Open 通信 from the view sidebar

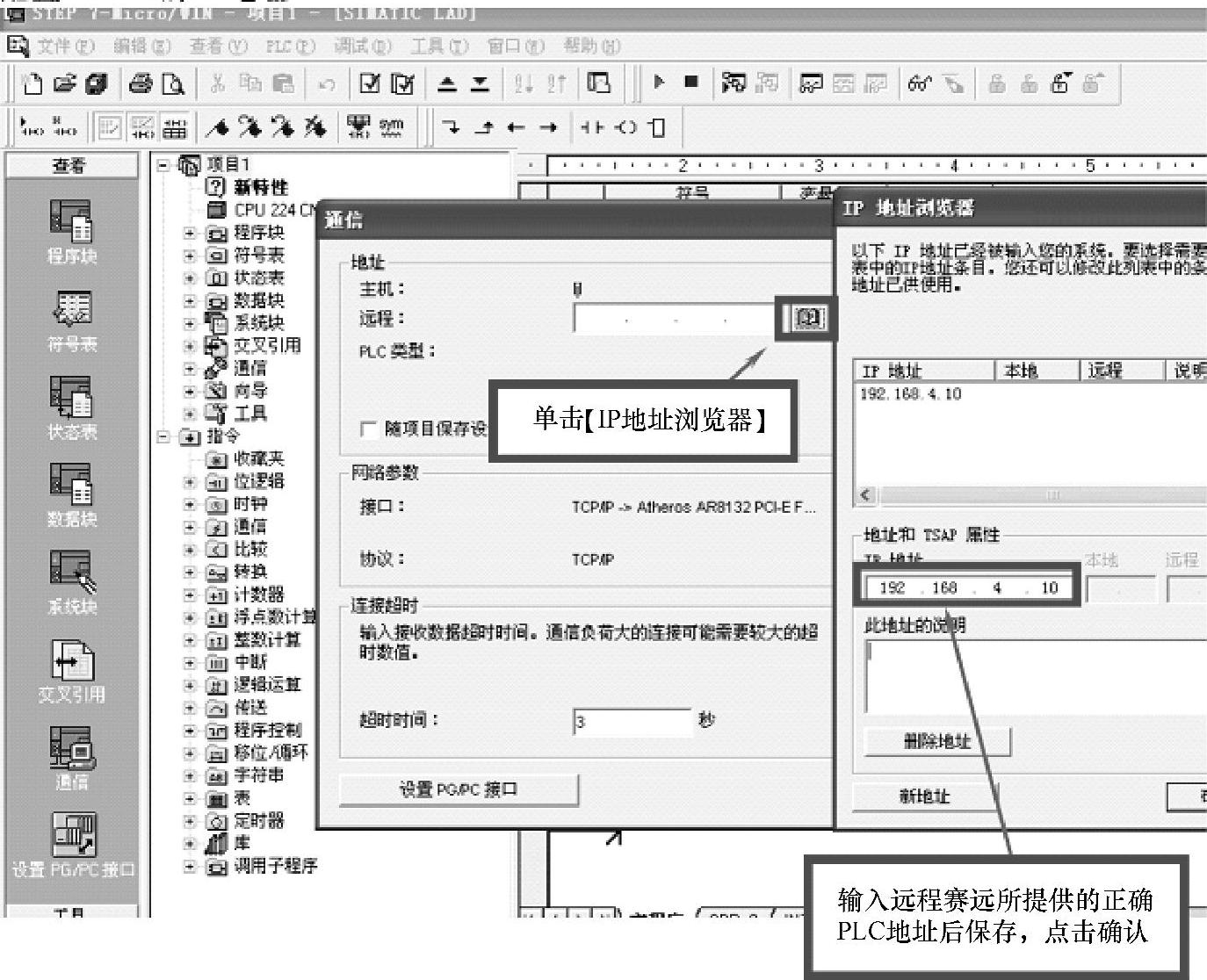pyautogui.click(x=71, y=758)
